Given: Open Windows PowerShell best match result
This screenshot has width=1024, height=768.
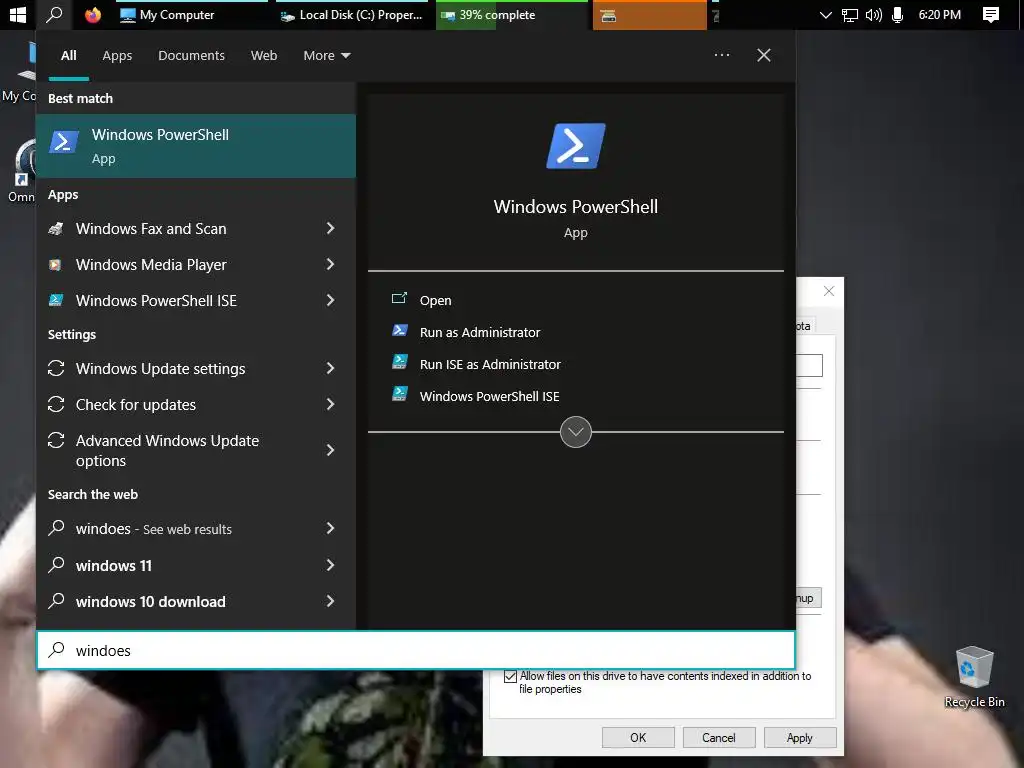Looking at the screenshot, I should [x=196, y=146].
